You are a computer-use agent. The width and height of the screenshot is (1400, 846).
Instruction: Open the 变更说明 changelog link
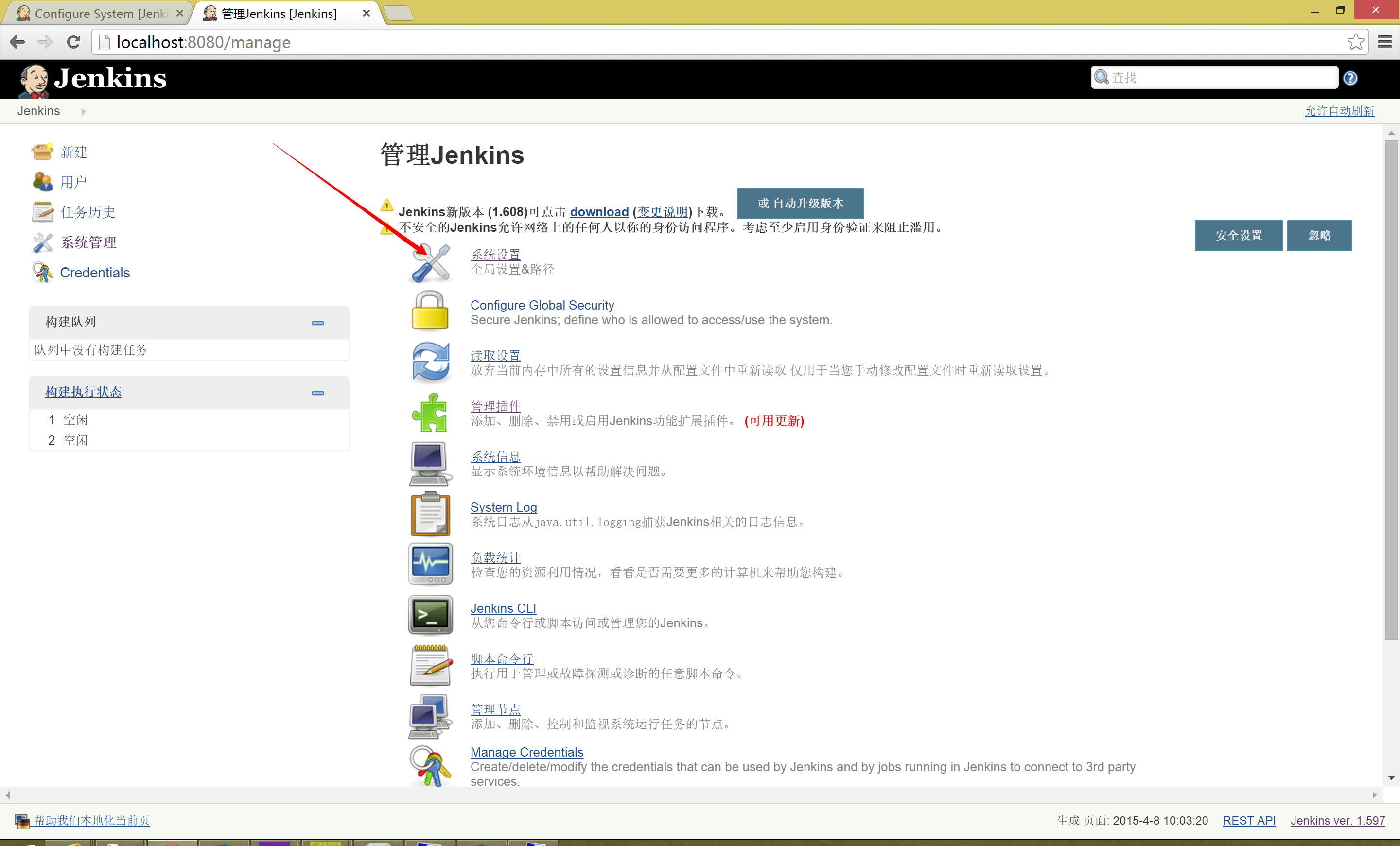tap(662, 212)
